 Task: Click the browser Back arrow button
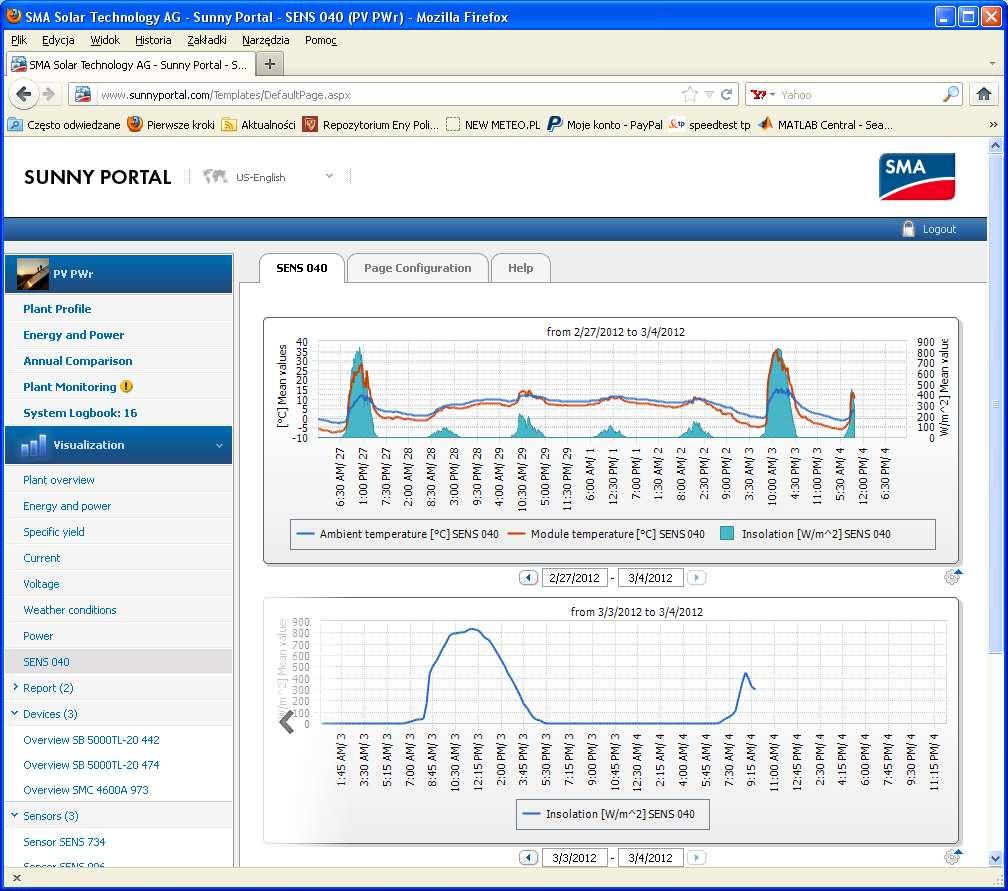tap(24, 94)
